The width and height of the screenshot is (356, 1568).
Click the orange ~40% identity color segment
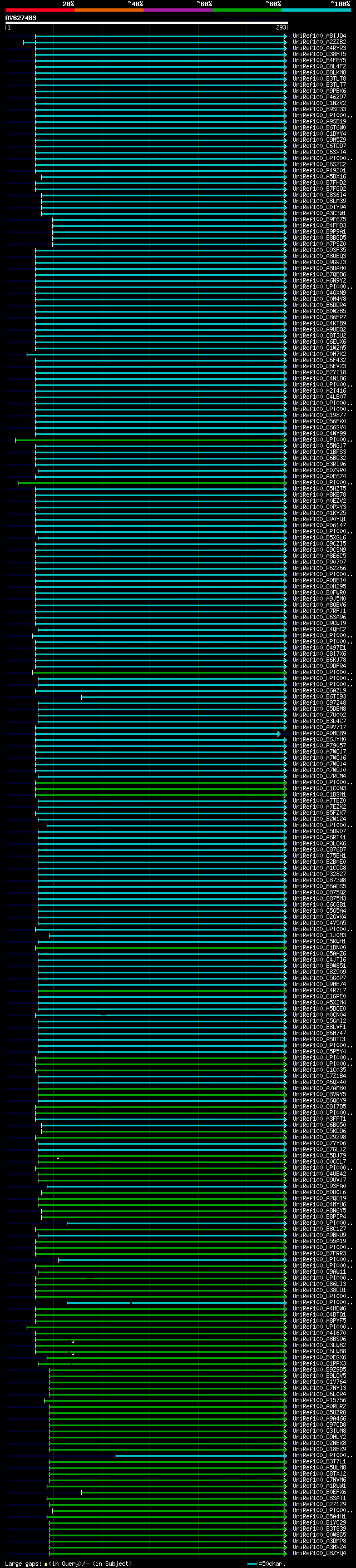click(x=109, y=11)
